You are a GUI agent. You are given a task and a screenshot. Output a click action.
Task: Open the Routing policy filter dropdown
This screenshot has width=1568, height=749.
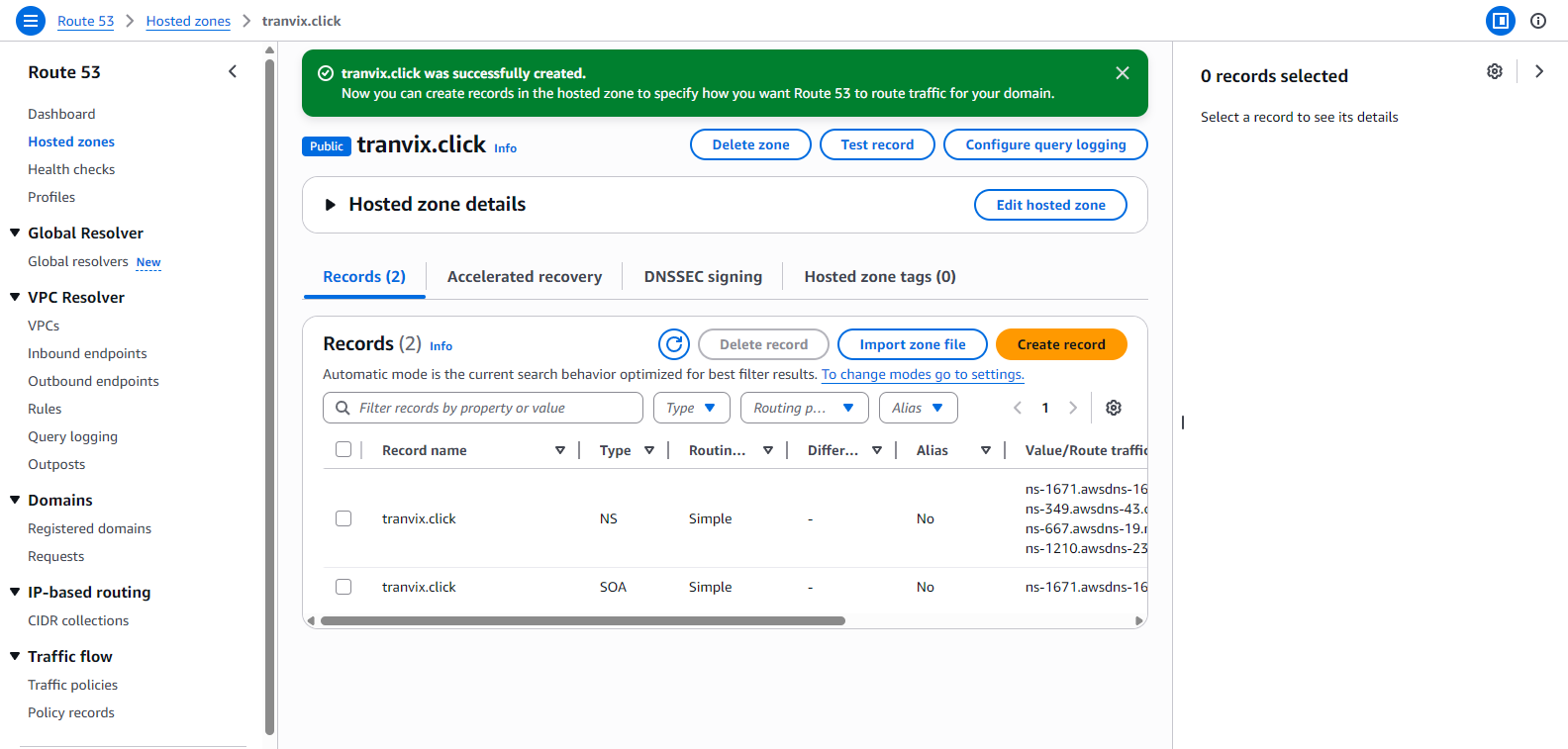pyautogui.click(x=805, y=408)
